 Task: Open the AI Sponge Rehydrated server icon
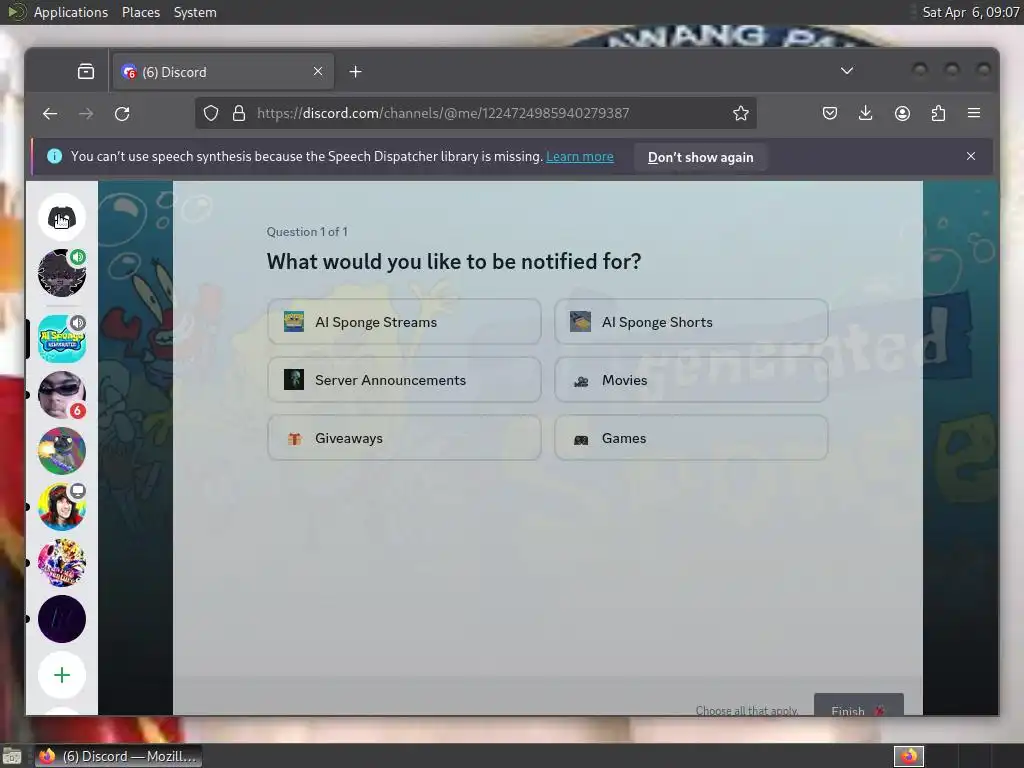pos(61,338)
